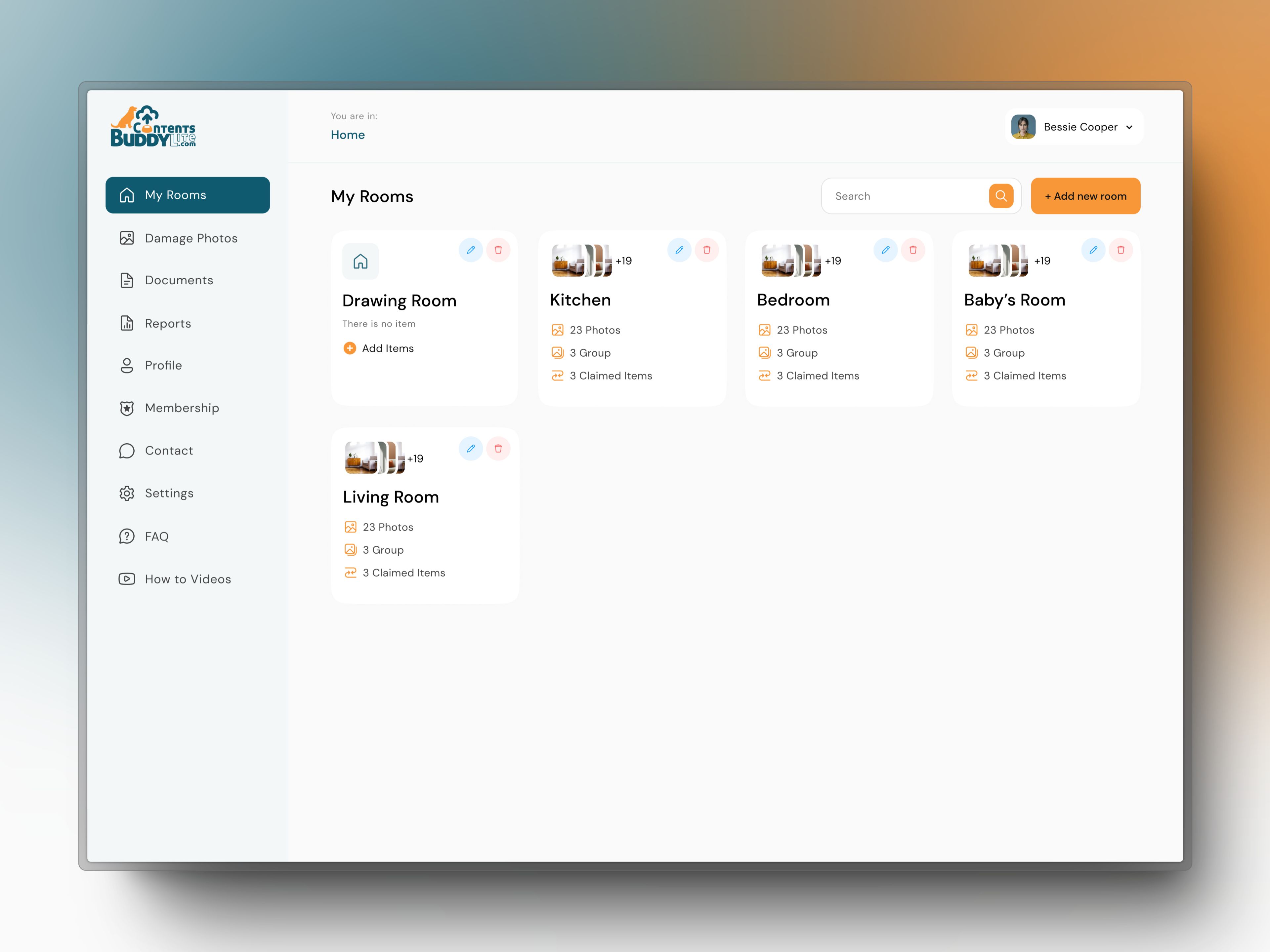Click the edit pencil on Bedroom card
This screenshot has width=1270, height=952.
(886, 250)
